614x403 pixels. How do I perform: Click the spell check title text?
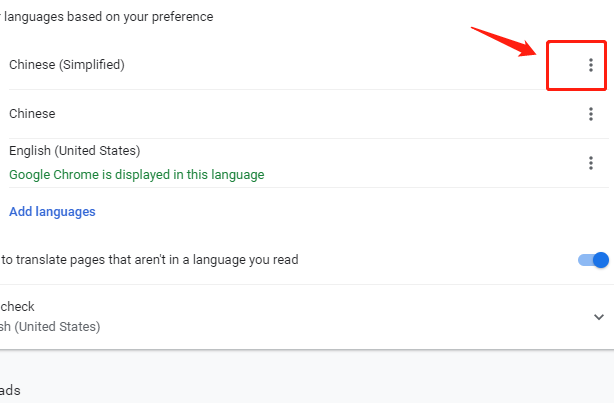18,307
